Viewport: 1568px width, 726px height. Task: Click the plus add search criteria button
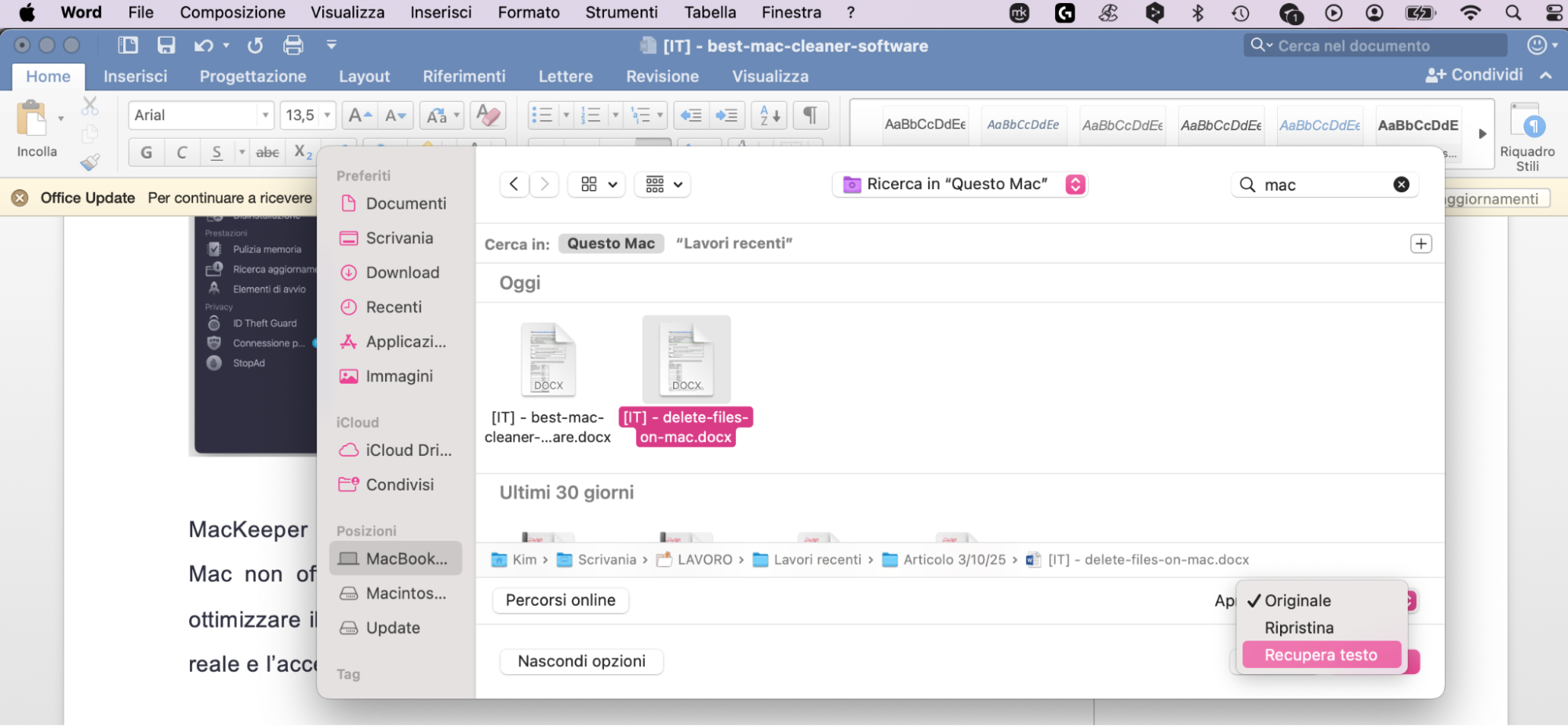click(1421, 243)
